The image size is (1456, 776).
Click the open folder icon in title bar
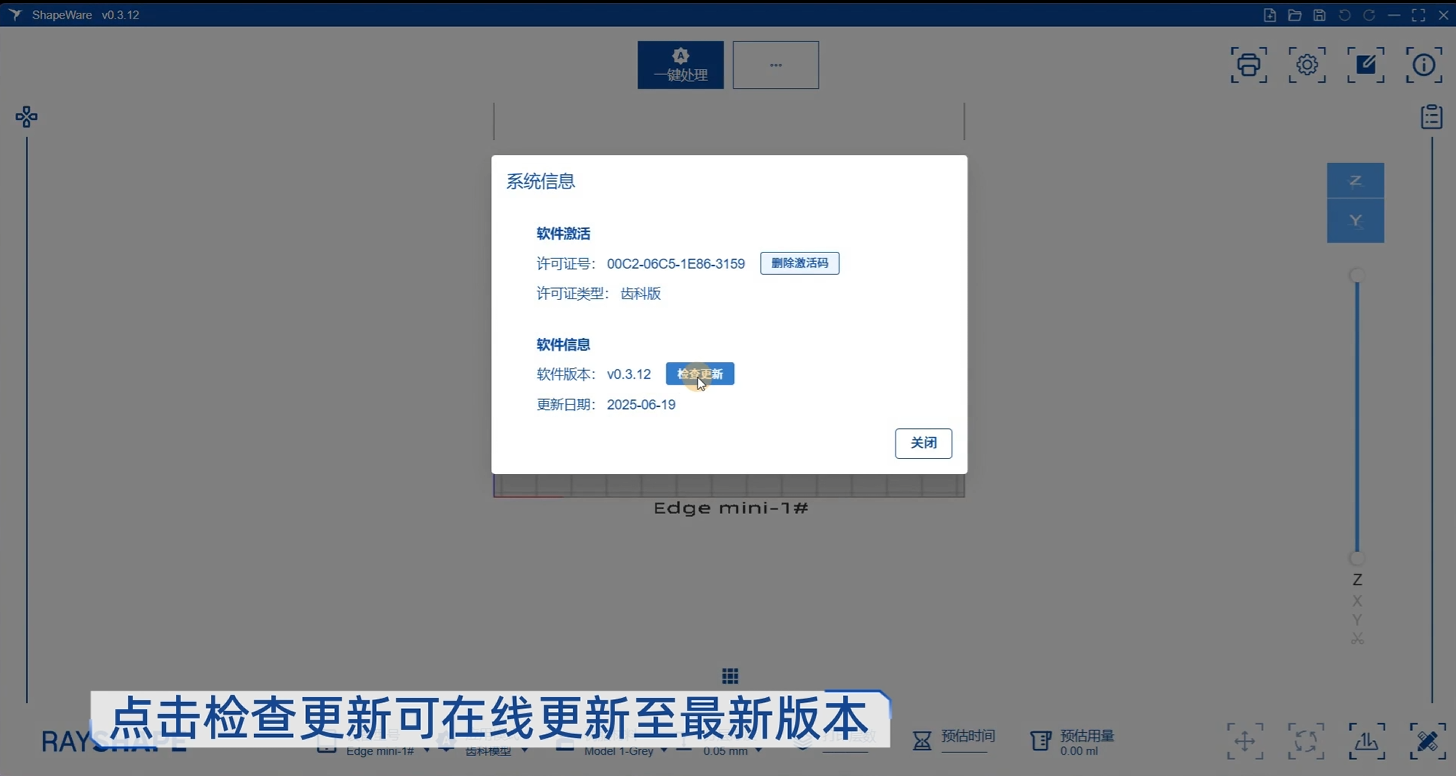coord(1295,15)
